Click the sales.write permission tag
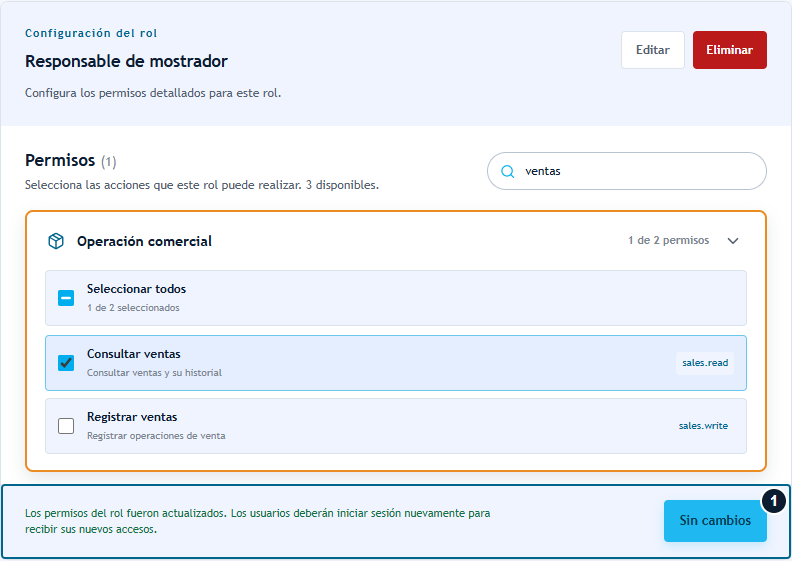The width and height of the screenshot is (792, 561). tap(703, 426)
